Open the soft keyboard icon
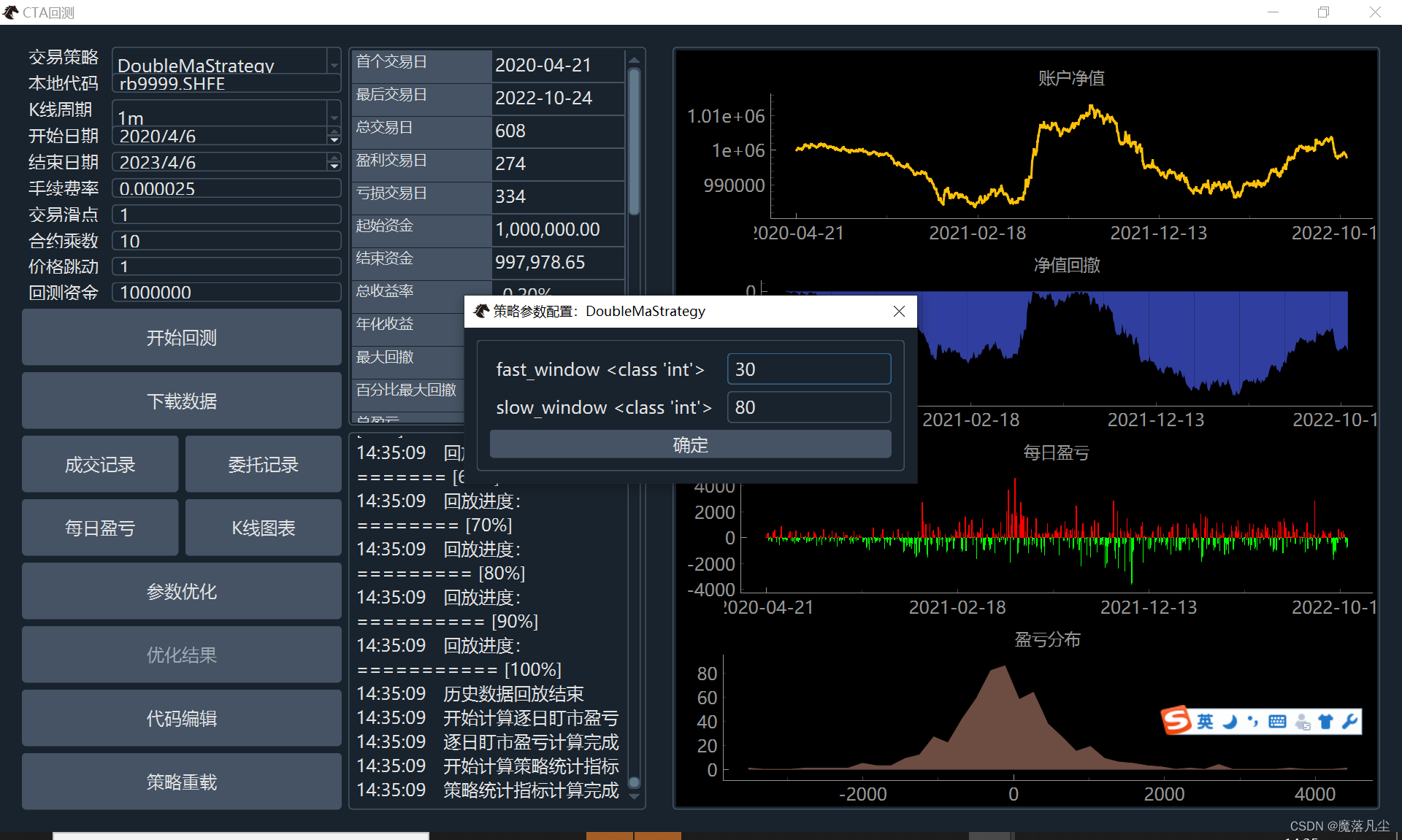This screenshot has width=1402, height=840. (1277, 722)
